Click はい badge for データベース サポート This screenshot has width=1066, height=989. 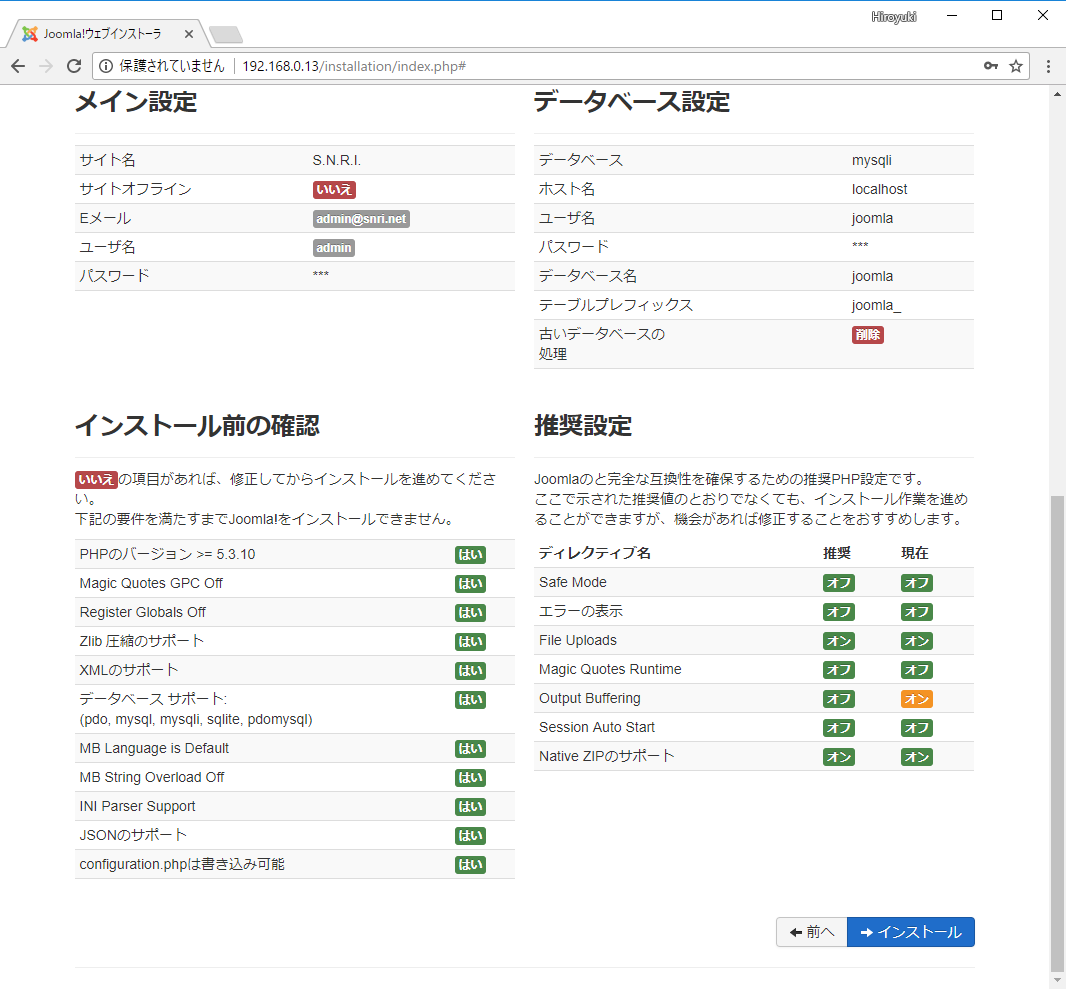(470, 699)
